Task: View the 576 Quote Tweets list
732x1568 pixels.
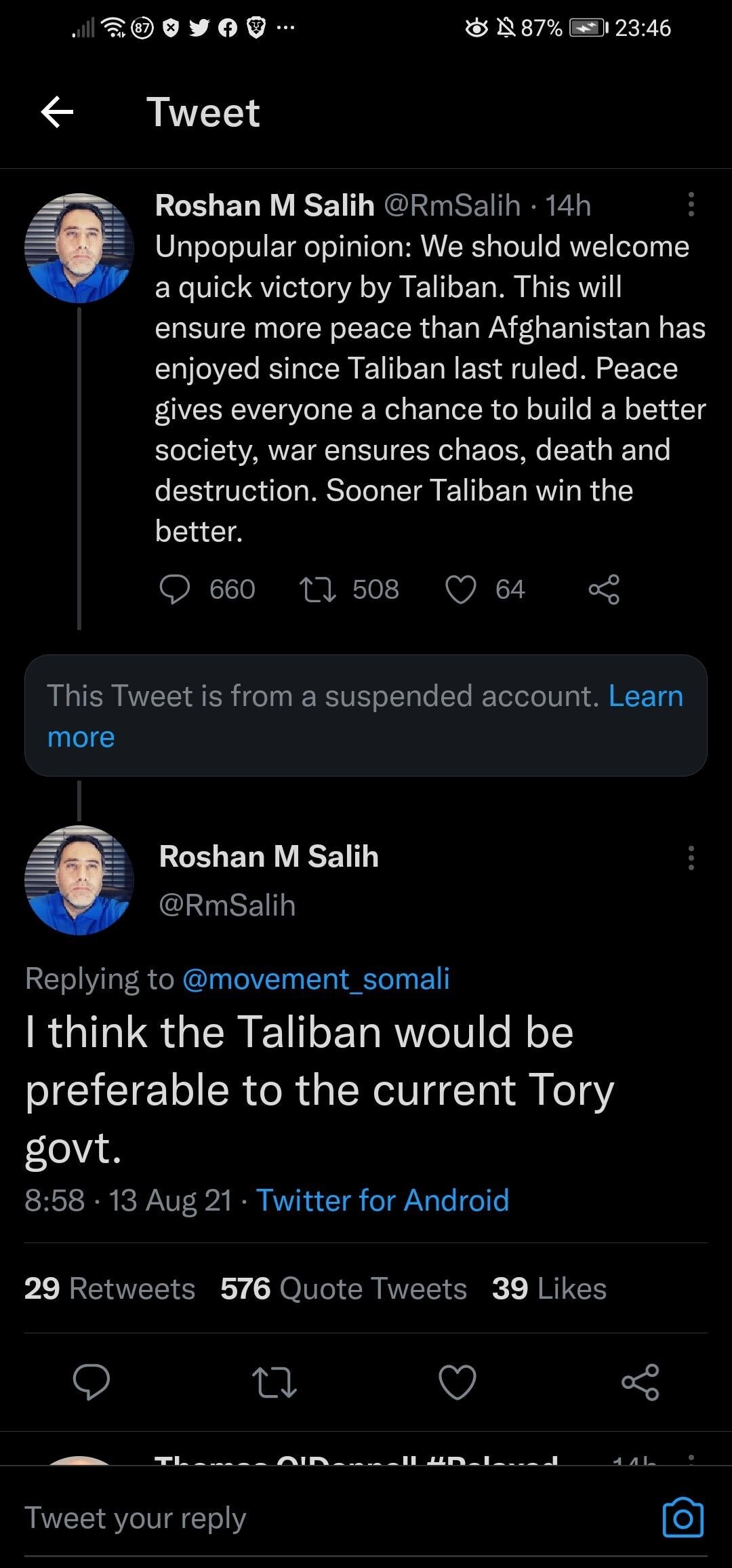Action: pos(344,1289)
